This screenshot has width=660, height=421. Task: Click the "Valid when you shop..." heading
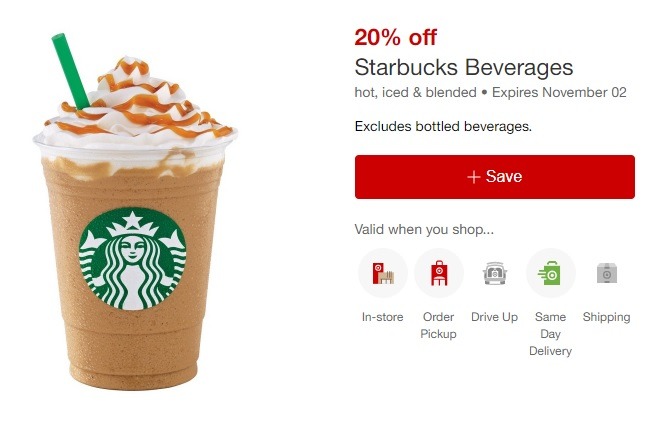[424, 229]
